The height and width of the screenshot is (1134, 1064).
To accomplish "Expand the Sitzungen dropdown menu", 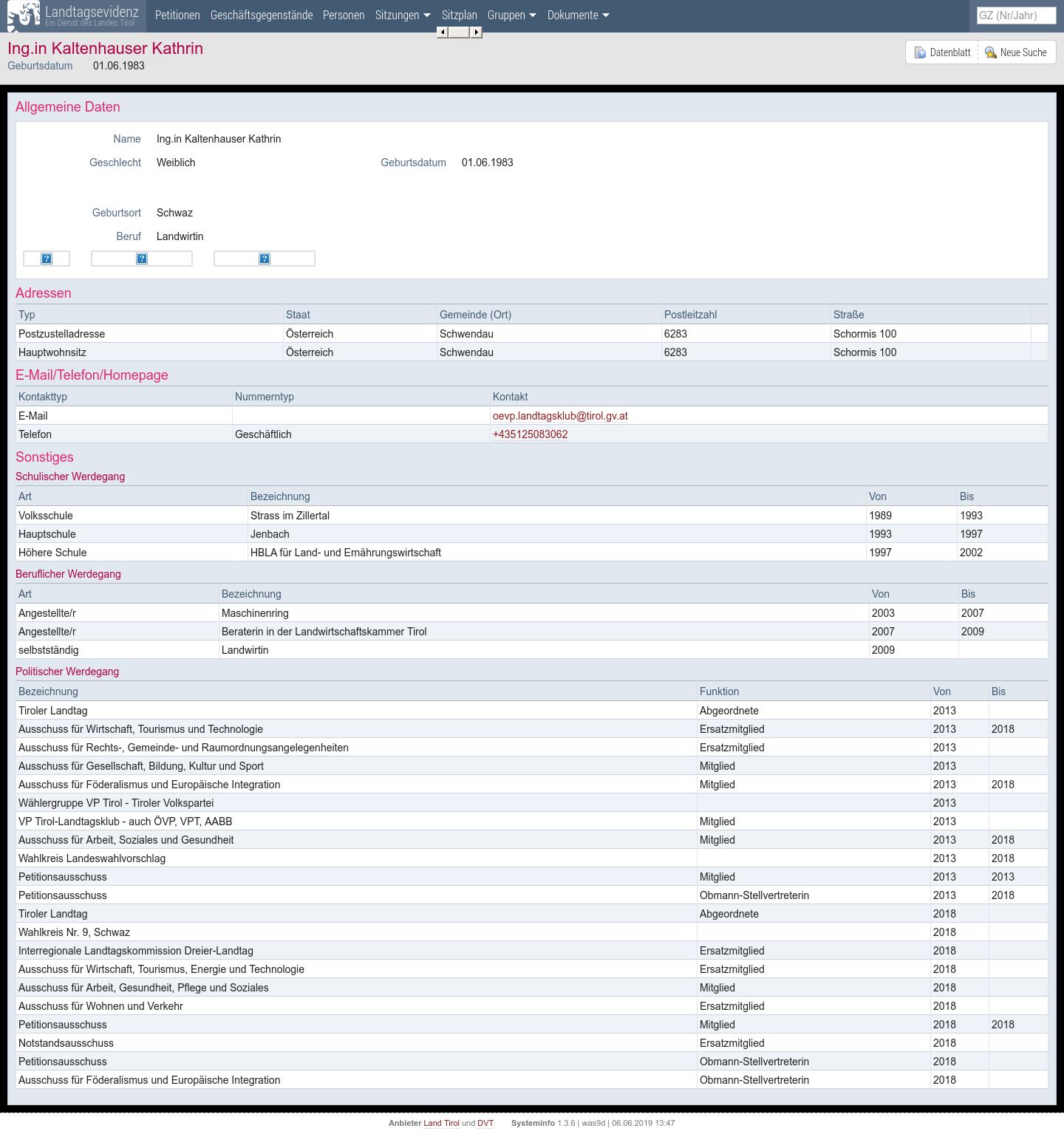I will coord(403,16).
